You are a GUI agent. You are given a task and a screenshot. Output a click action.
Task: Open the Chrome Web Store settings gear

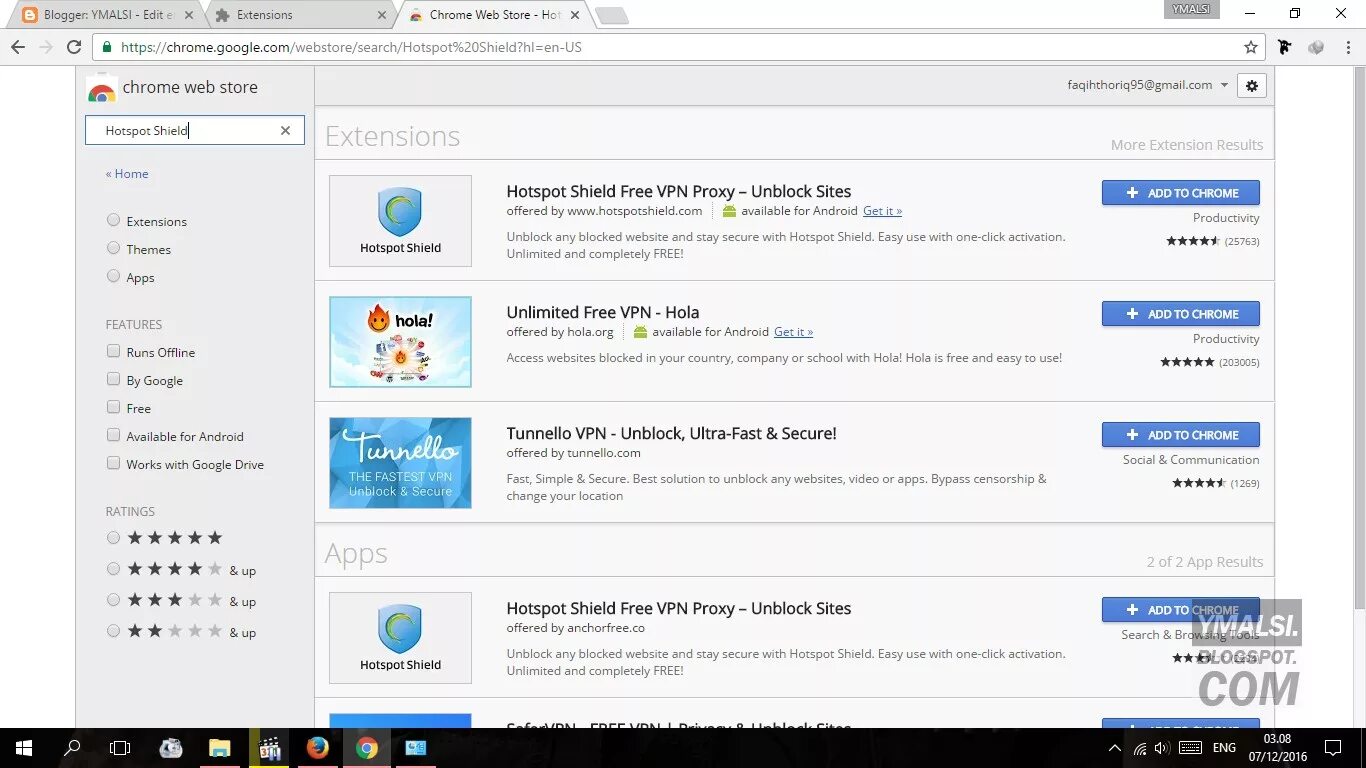[1251, 85]
